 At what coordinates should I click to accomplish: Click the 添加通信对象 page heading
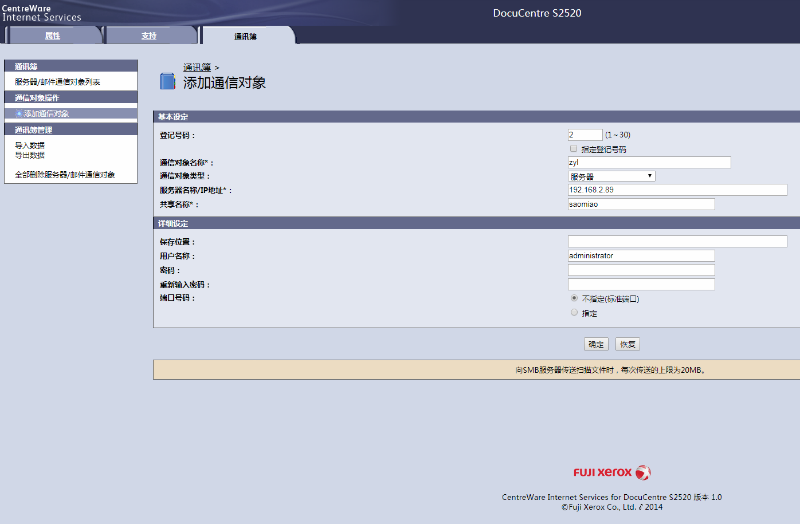click(224, 83)
